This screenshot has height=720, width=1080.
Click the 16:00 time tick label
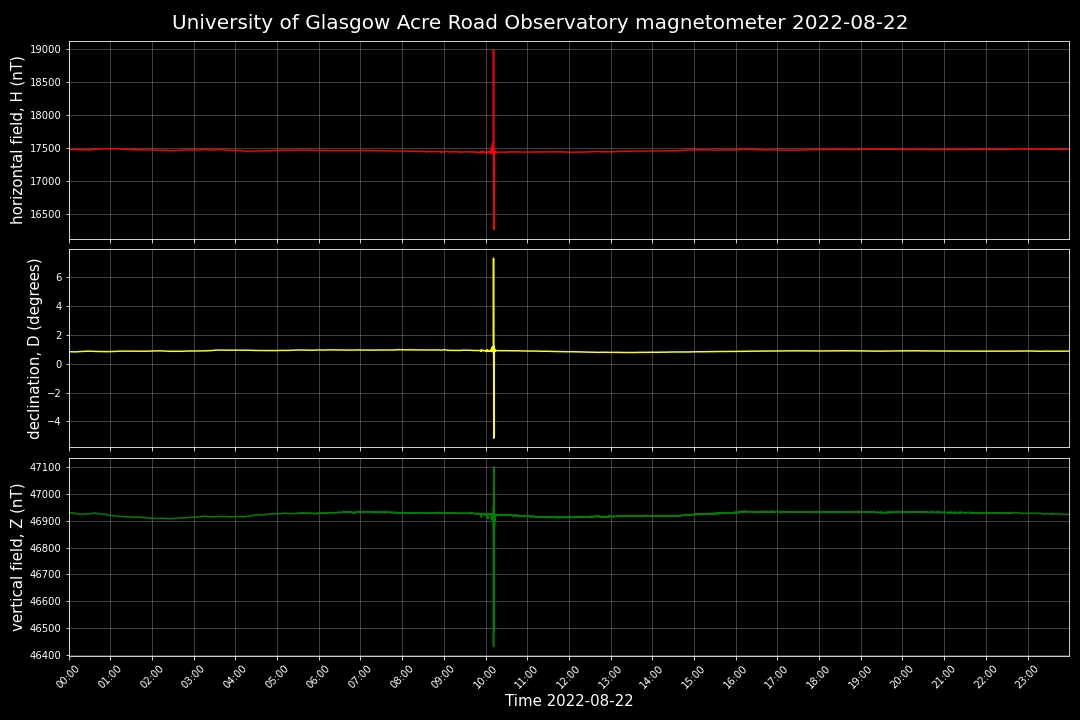point(734,677)
